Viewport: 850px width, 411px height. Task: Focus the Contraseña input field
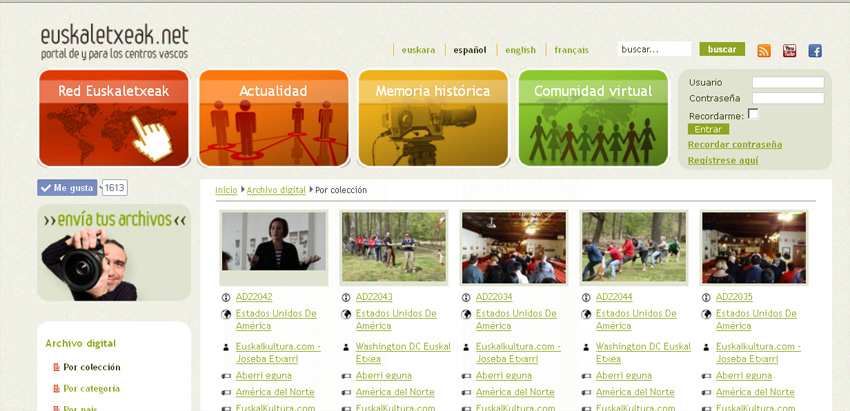(788, 98)
